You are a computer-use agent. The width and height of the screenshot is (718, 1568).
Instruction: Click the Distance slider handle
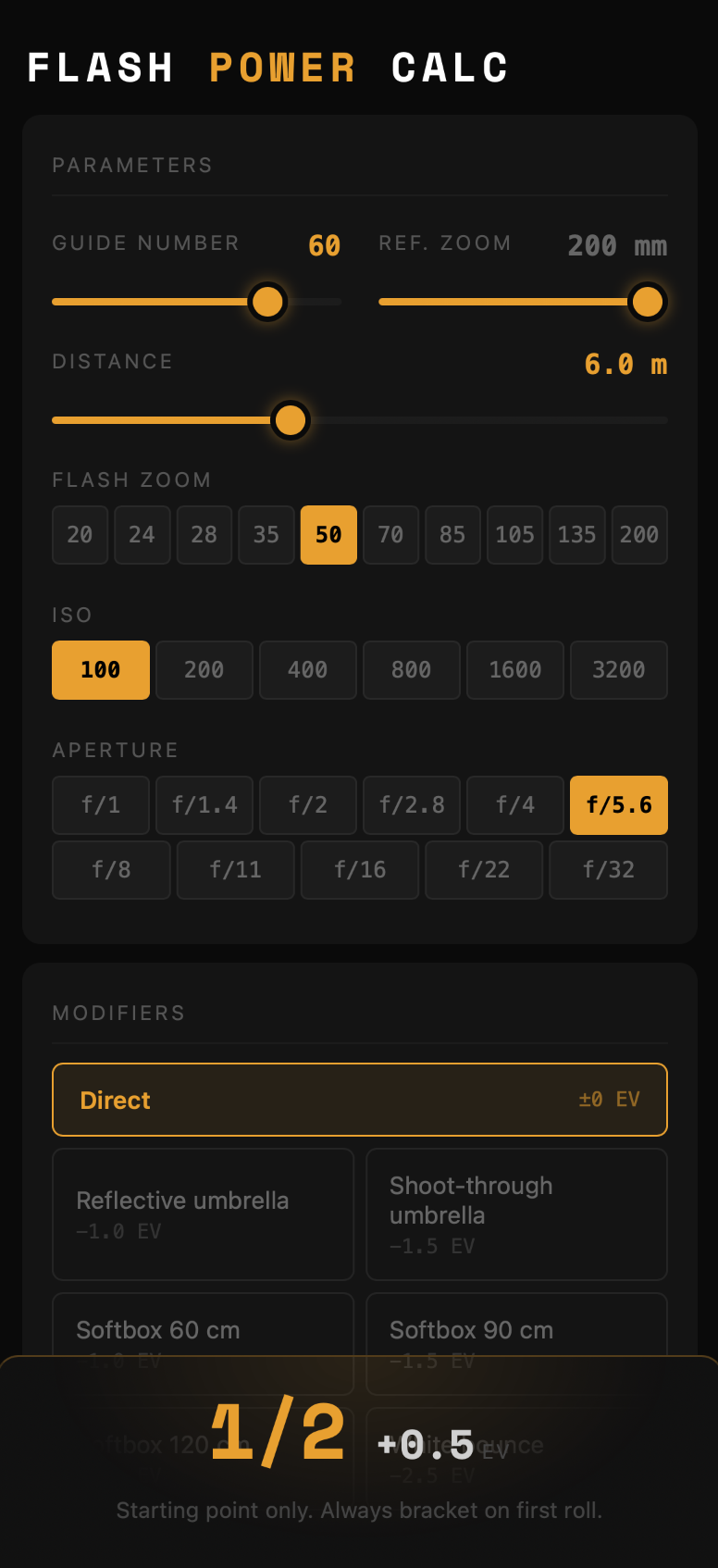[291, 420]
